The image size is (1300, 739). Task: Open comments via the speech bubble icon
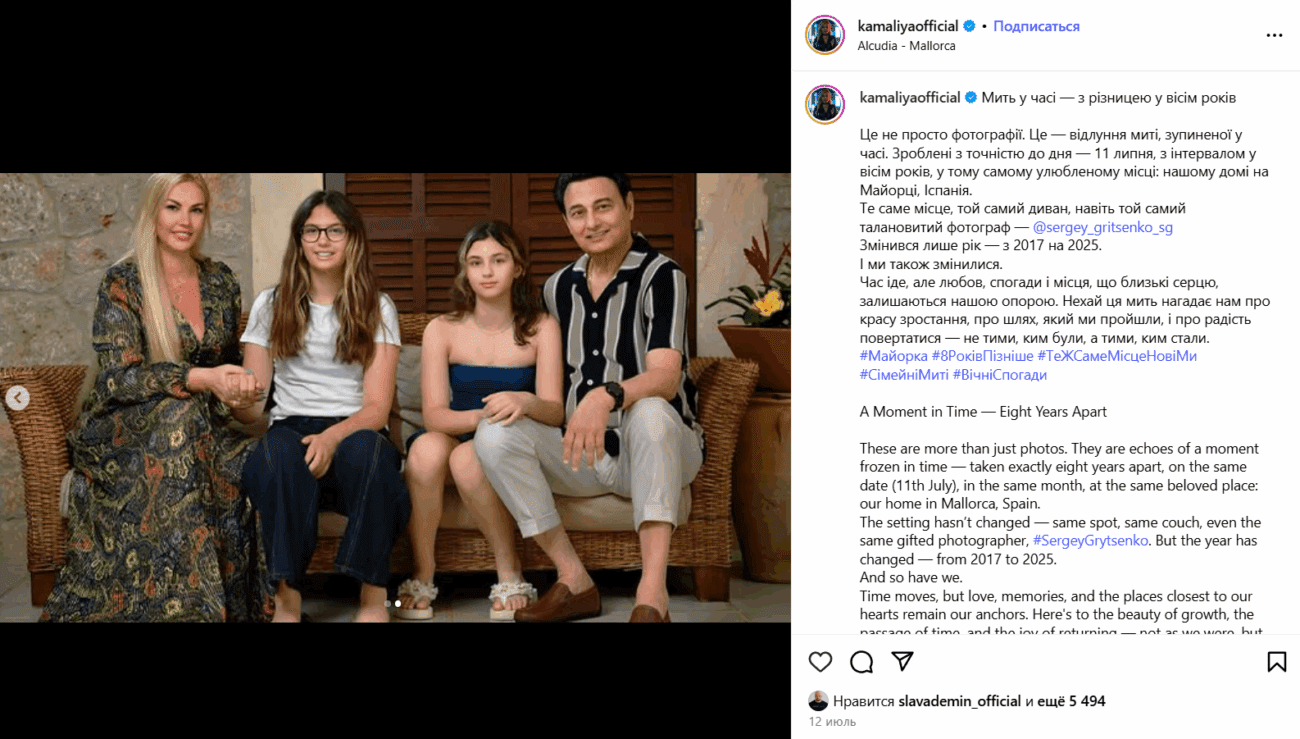861,662
